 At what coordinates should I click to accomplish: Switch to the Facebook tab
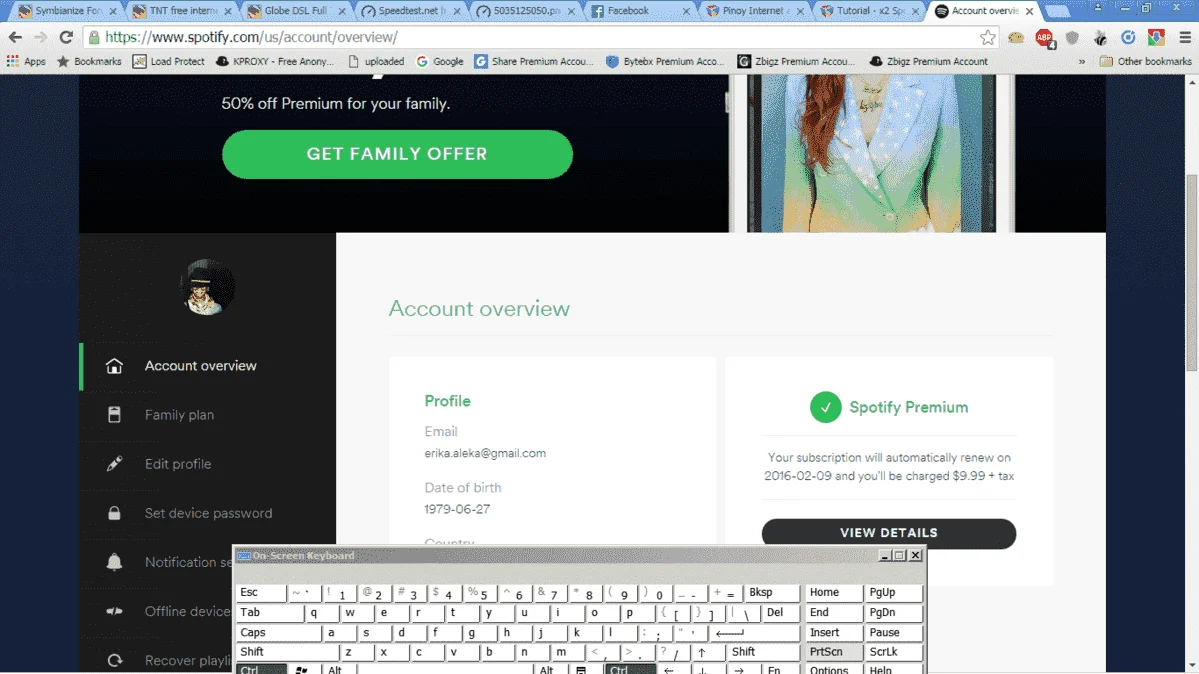click(x=638, y=11)
